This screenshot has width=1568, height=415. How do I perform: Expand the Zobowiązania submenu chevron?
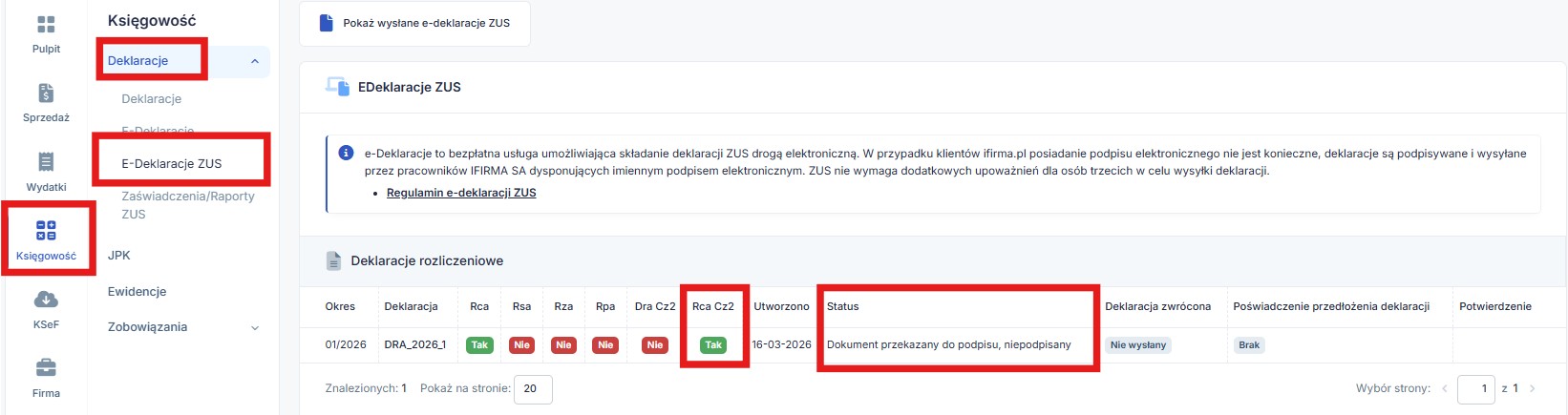[255, 327]
